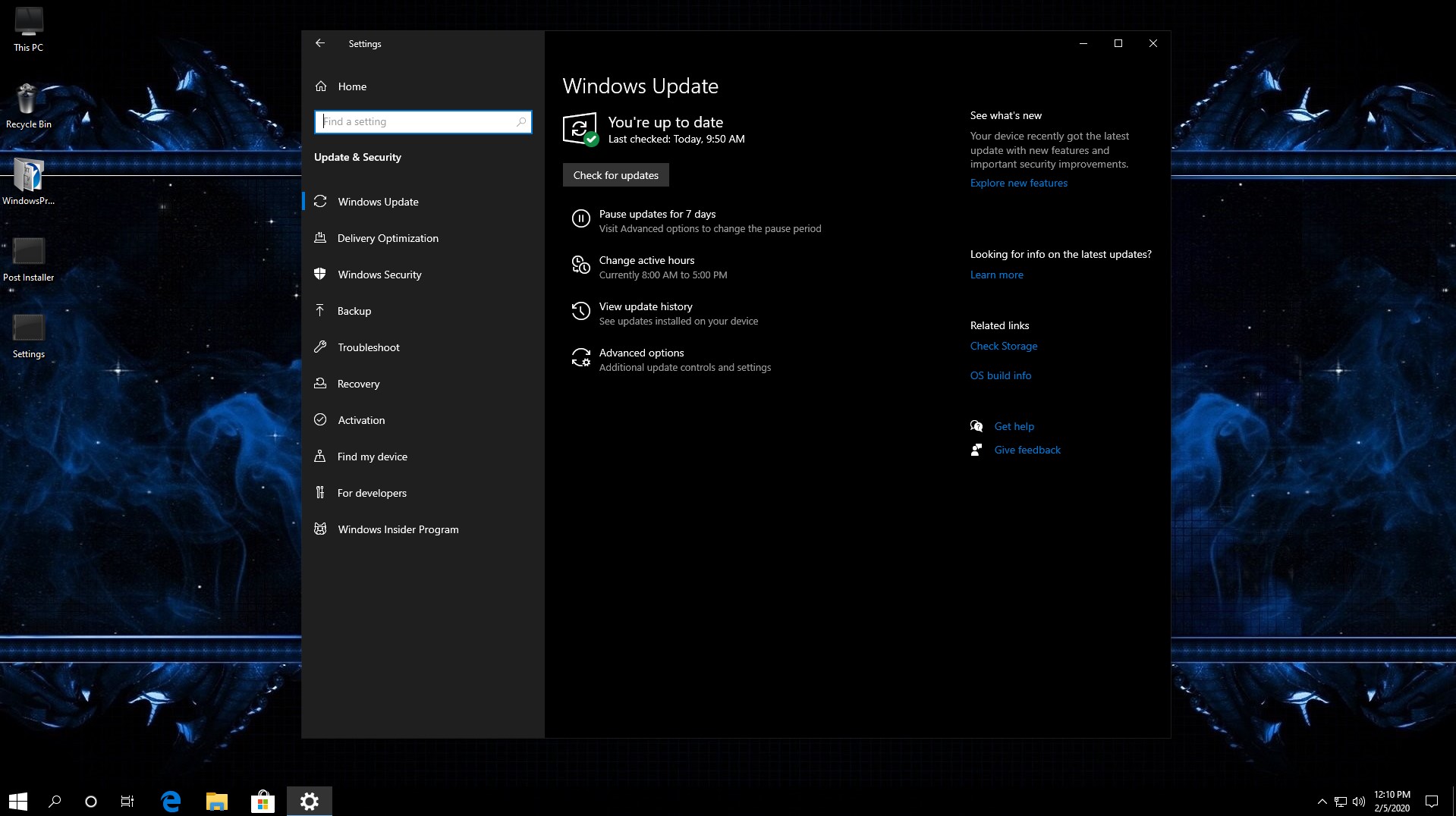1456x816 pixels.
Task: Click the update history icon
Action: click(580, 312)
